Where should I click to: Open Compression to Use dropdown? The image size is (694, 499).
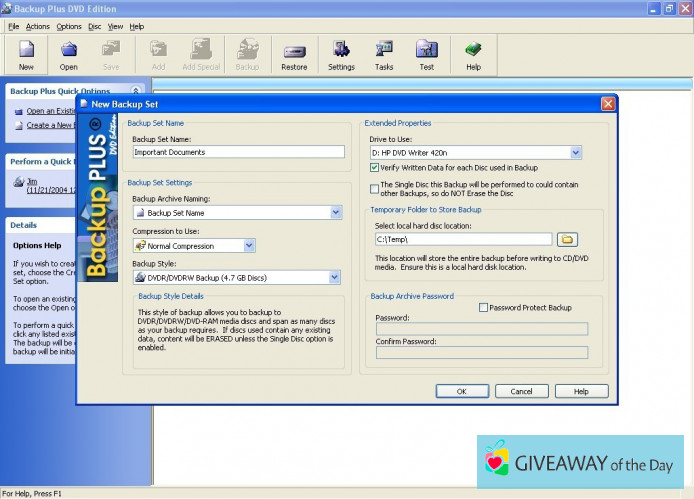pyautogui.click(x=249, y=246)
